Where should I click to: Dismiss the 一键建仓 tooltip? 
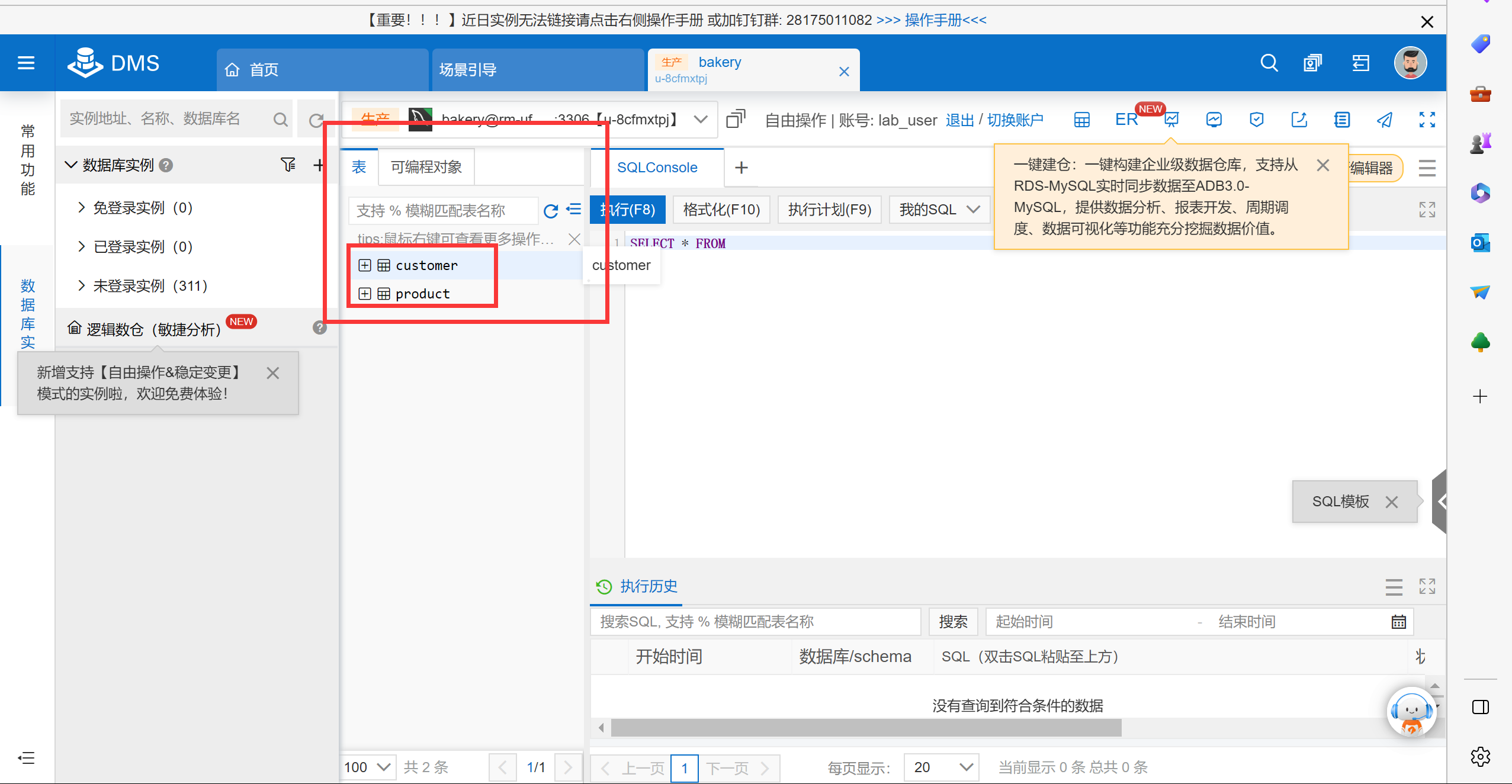tap(1322, 165)
